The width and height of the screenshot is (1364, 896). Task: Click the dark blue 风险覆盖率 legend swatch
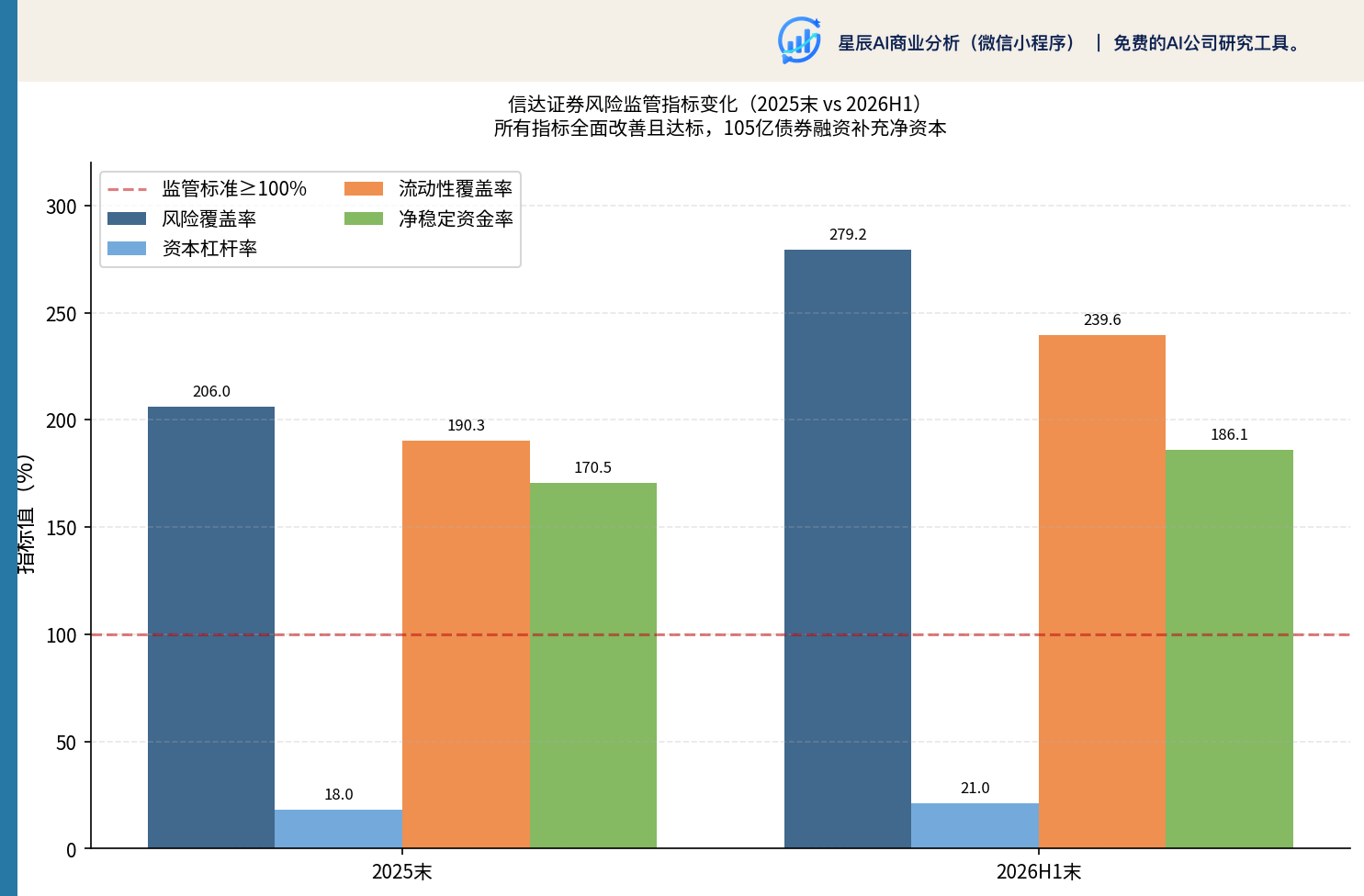[x=127, y=218]
